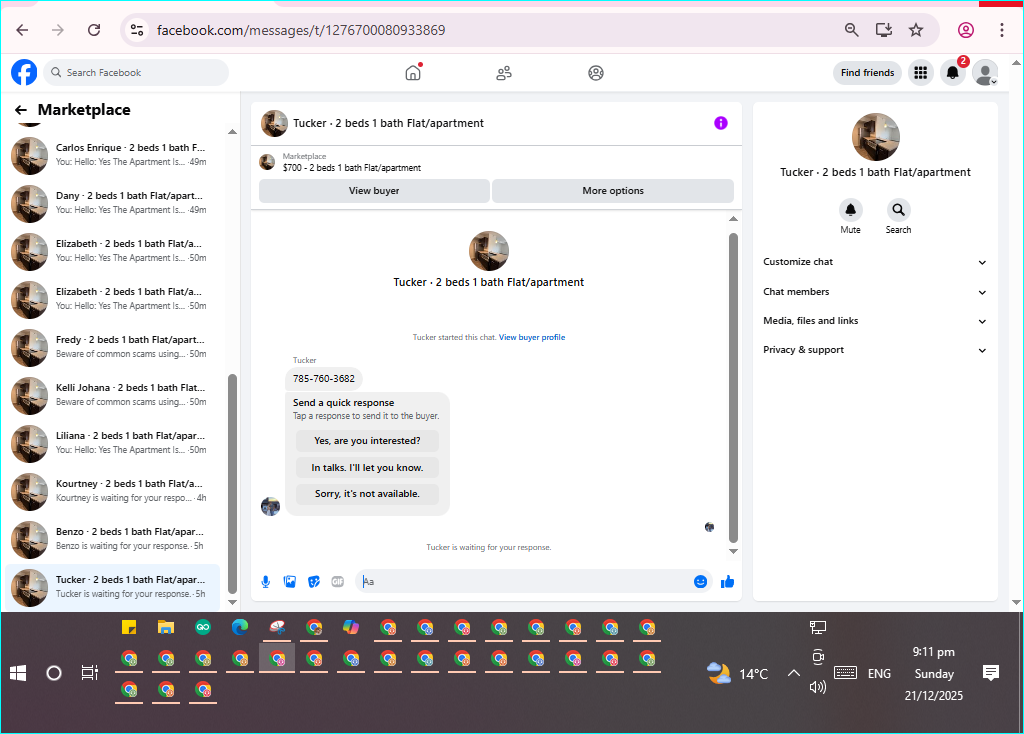Open Liliana conversation
This screenshot has width=1024, height=734.
[112, 443]
